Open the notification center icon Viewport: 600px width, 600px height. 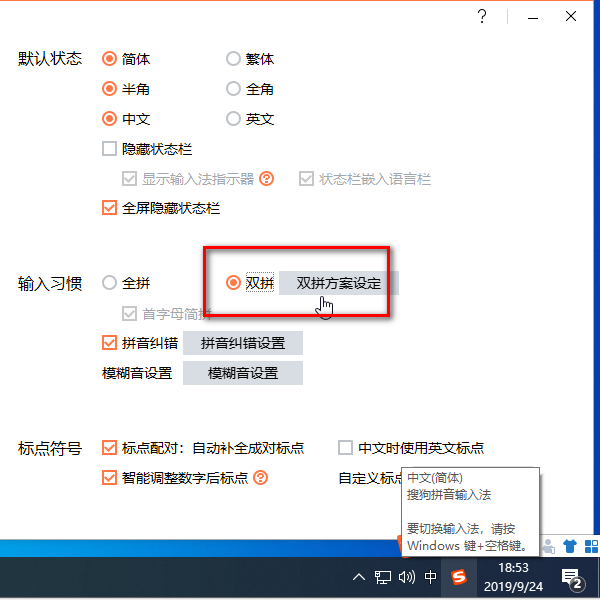pyautogui.click(x=572, y=578)
